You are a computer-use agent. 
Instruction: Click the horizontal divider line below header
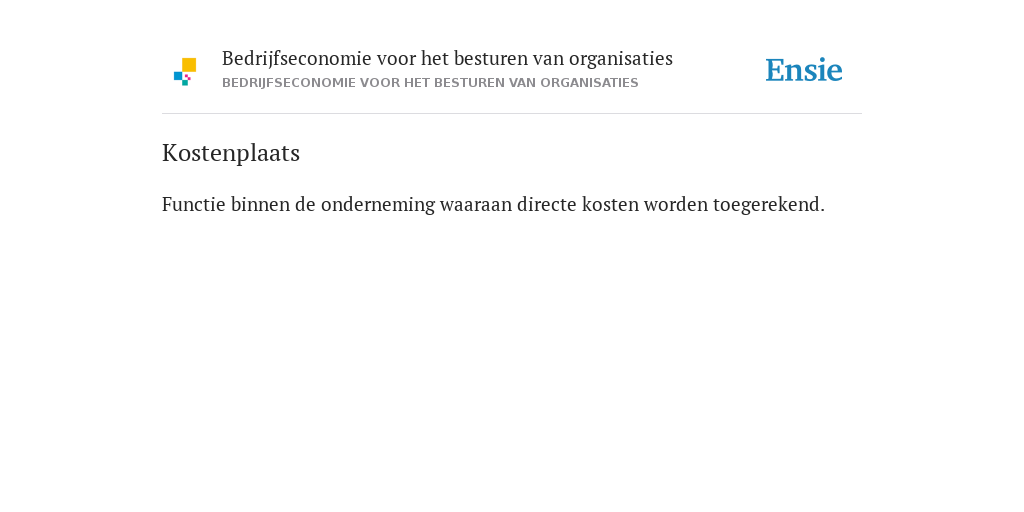tap(512, 114)
